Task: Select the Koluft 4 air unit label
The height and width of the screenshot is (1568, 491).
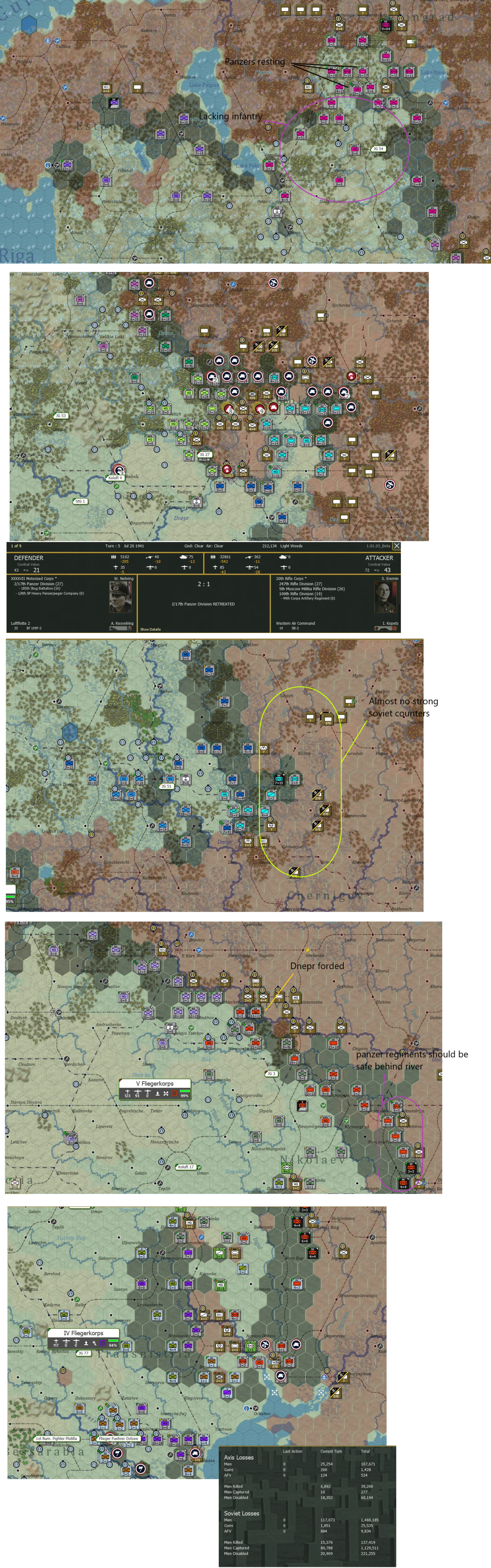Action: click(114, 478)
